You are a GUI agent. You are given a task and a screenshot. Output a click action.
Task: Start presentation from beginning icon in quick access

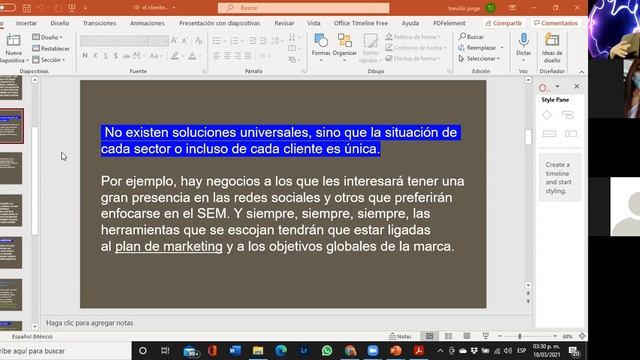pyautogui.click(x=71, y=8)
